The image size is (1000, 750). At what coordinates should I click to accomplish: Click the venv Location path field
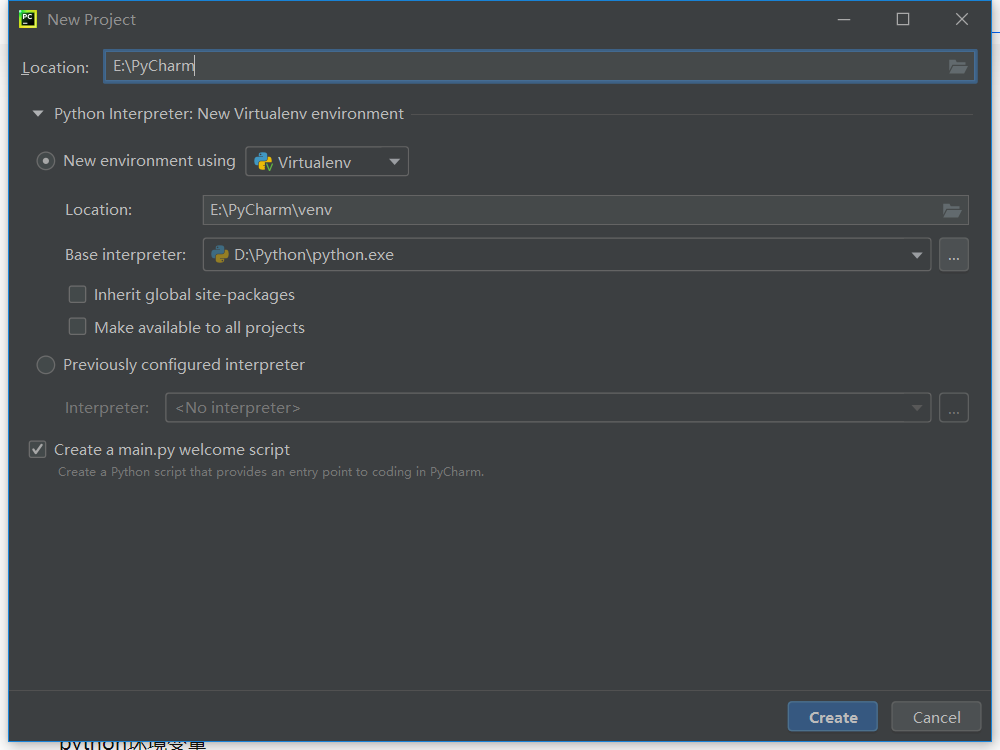pos(585,210)
